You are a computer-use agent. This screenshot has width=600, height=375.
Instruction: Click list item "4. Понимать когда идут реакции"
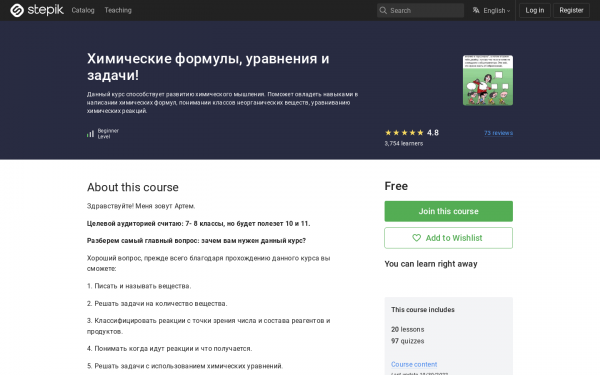(x=170, y=349)
